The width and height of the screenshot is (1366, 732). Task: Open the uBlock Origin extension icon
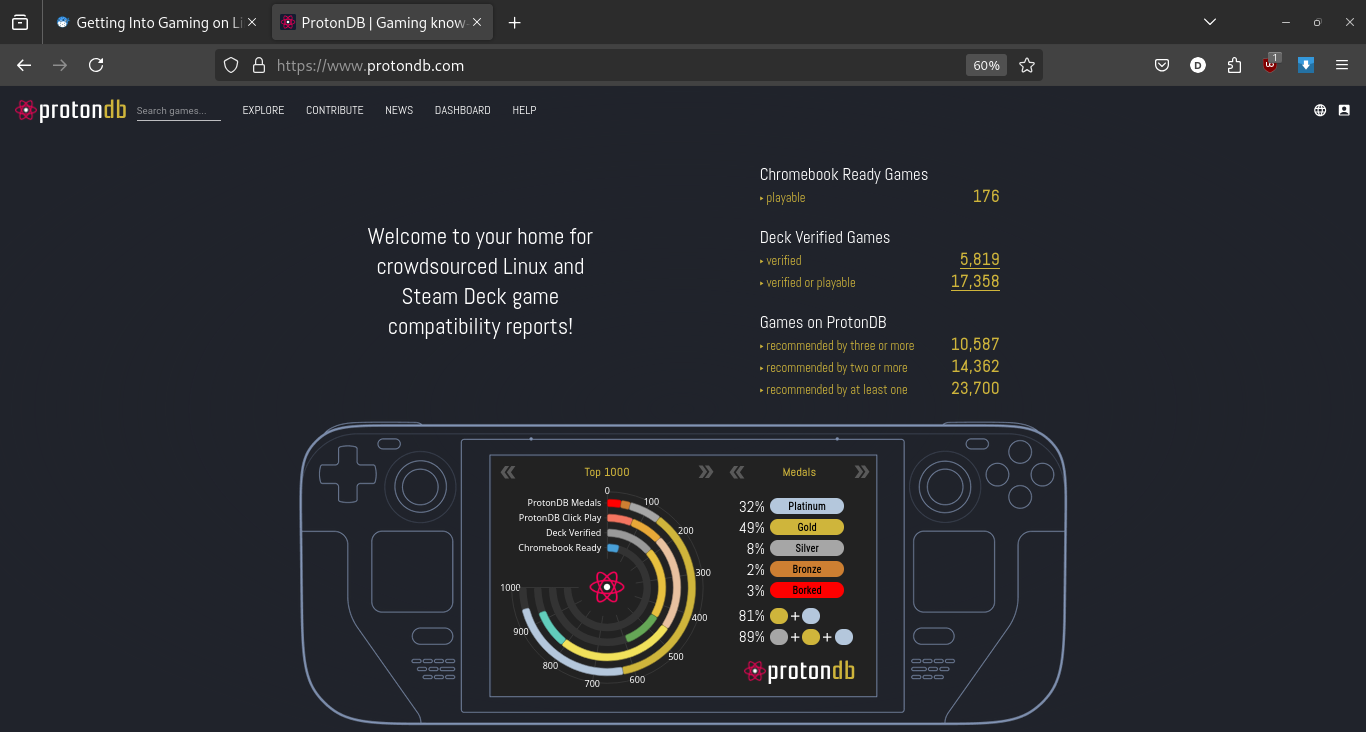(x=1270, y=64)
